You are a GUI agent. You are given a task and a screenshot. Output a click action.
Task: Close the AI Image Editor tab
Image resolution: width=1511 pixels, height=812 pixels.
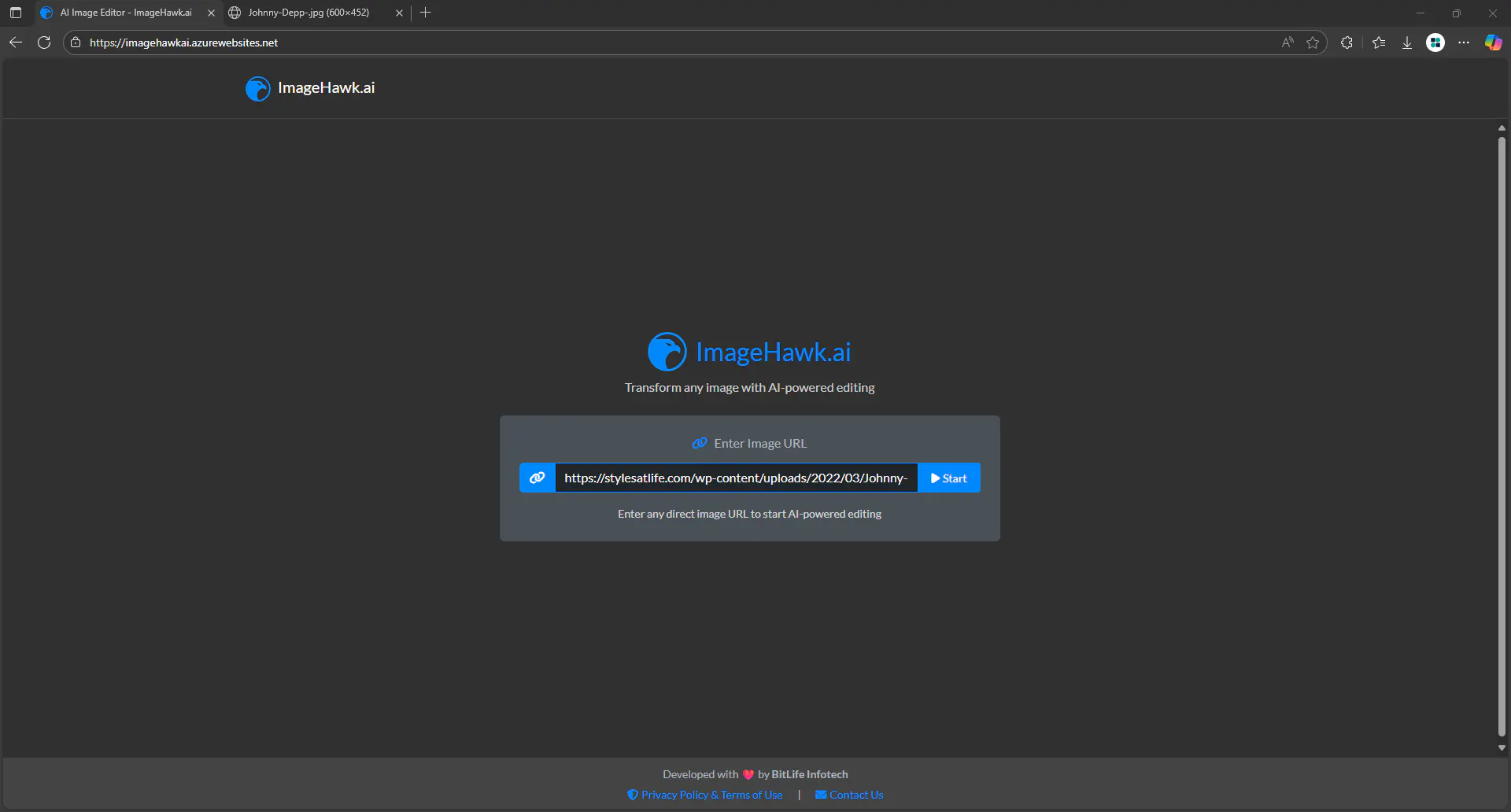point(211,13)
